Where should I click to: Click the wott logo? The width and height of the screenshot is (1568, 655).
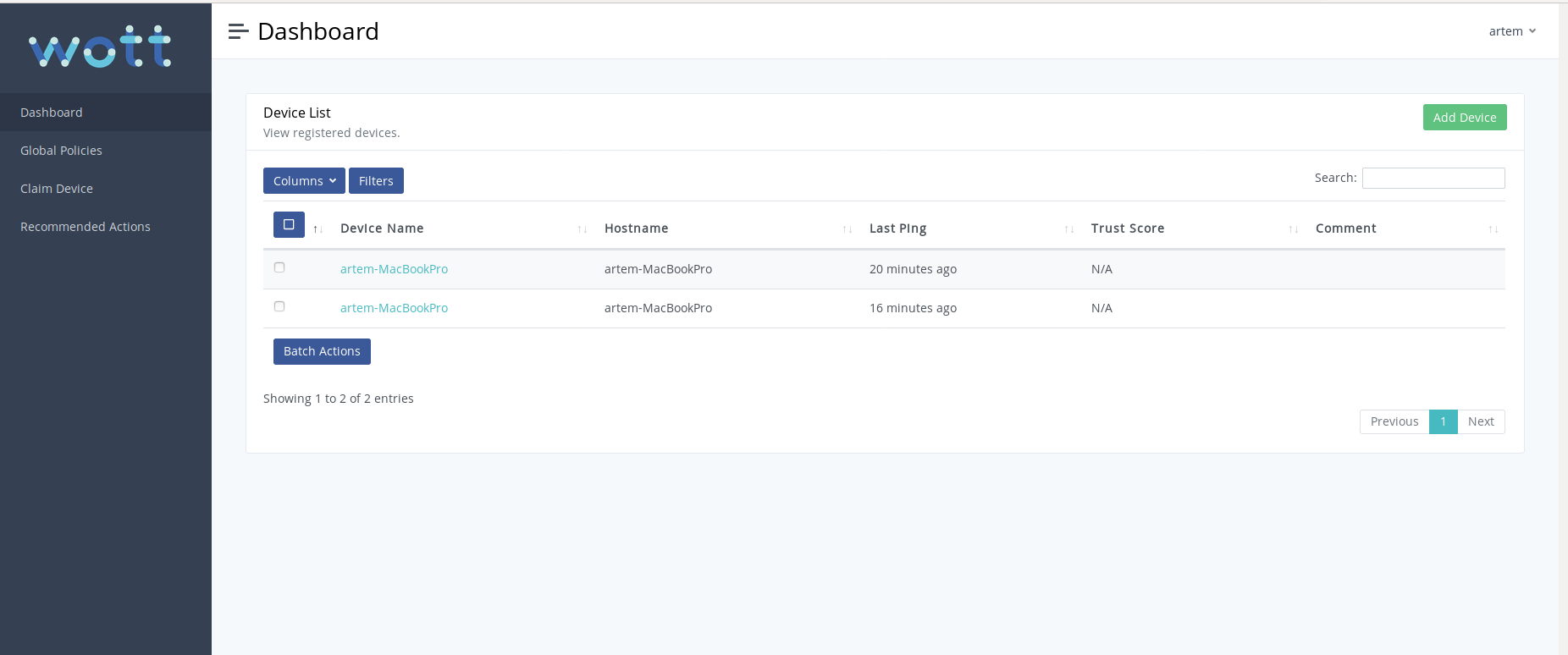tap(100, 47)
